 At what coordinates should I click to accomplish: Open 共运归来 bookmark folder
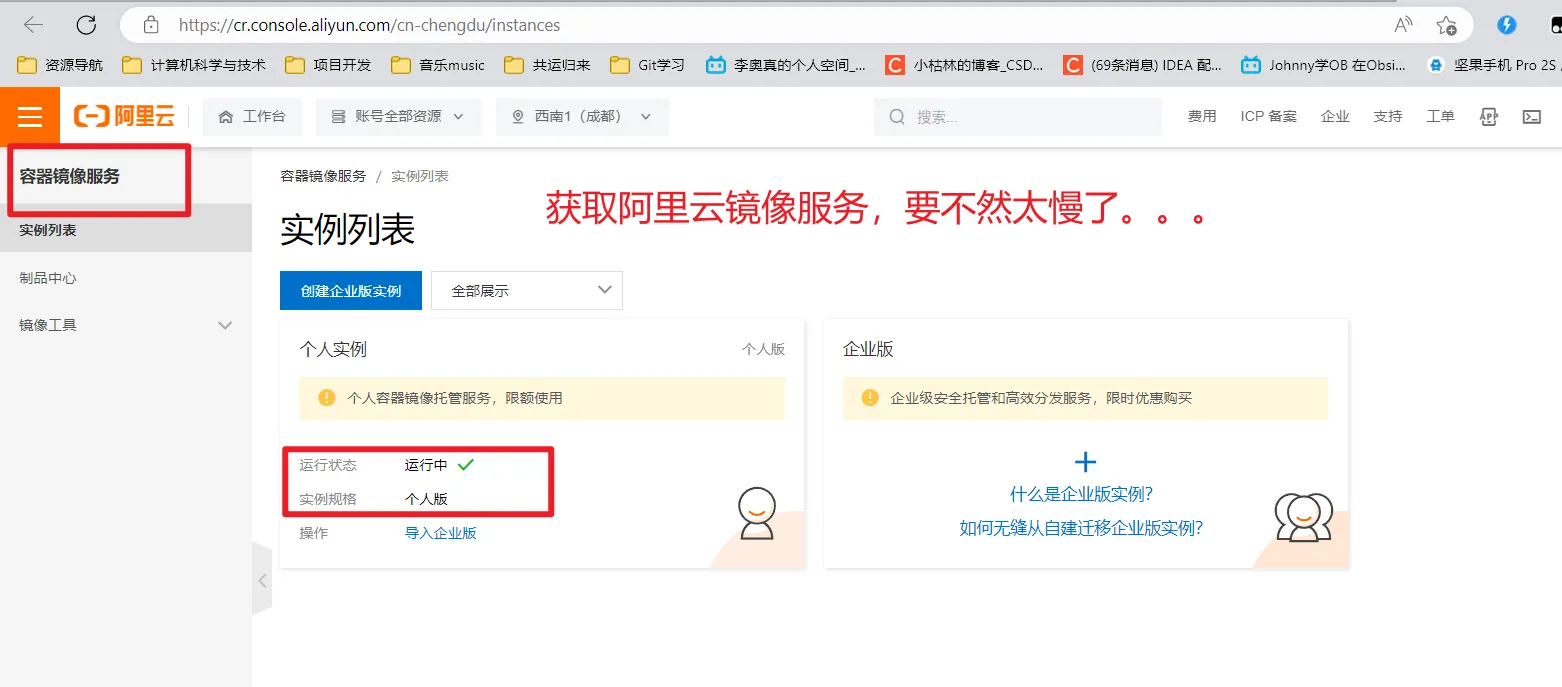[547, 65]
